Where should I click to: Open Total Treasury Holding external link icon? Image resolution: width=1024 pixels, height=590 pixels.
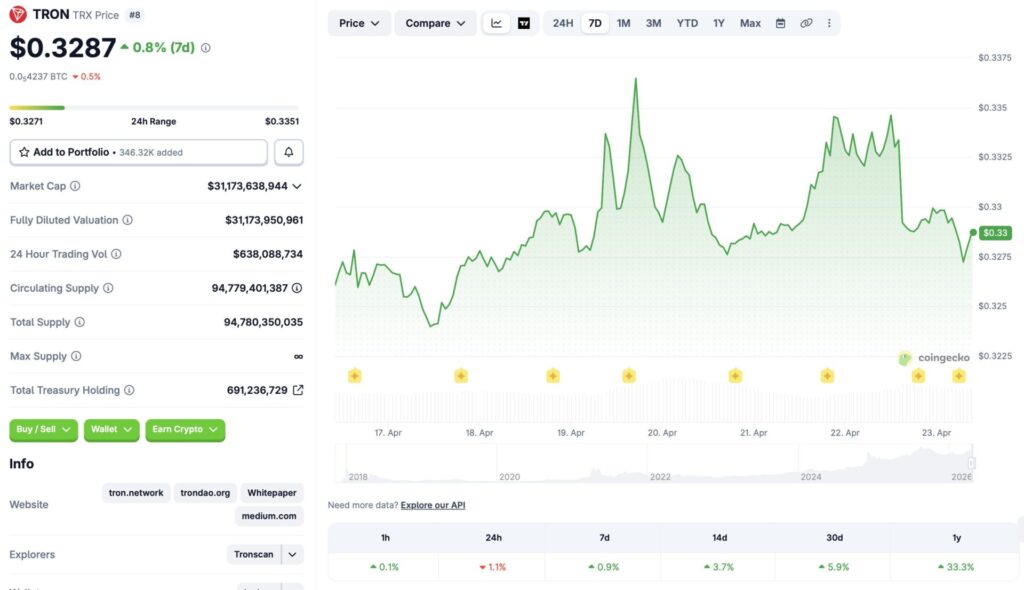click(297, 390)
